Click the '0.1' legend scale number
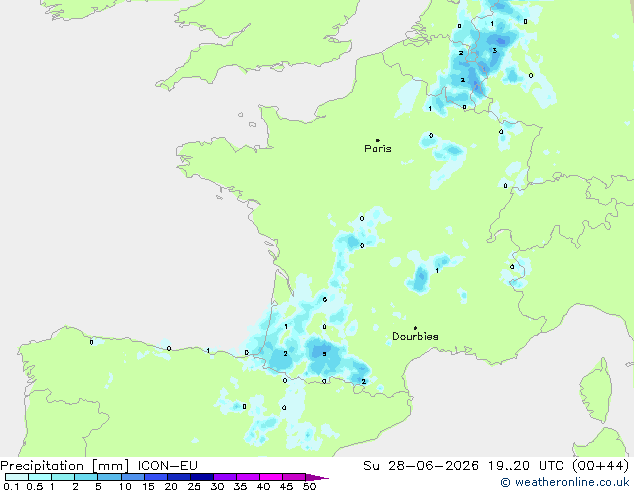 [11, 486]
